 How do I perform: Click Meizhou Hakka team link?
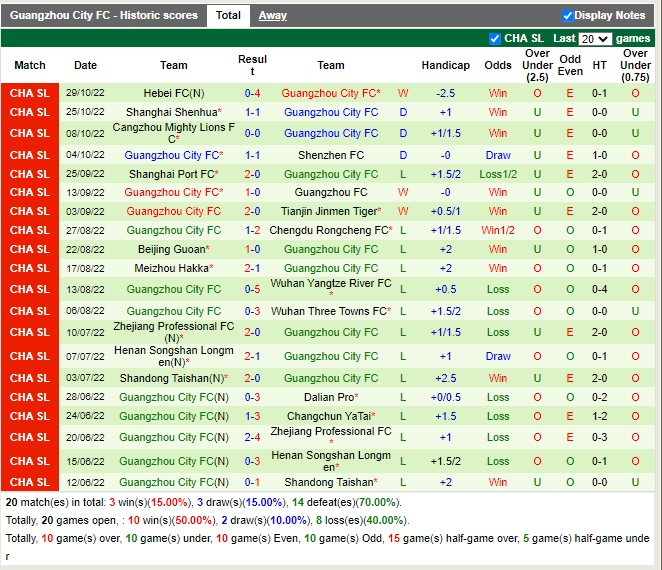pos(170,268)
